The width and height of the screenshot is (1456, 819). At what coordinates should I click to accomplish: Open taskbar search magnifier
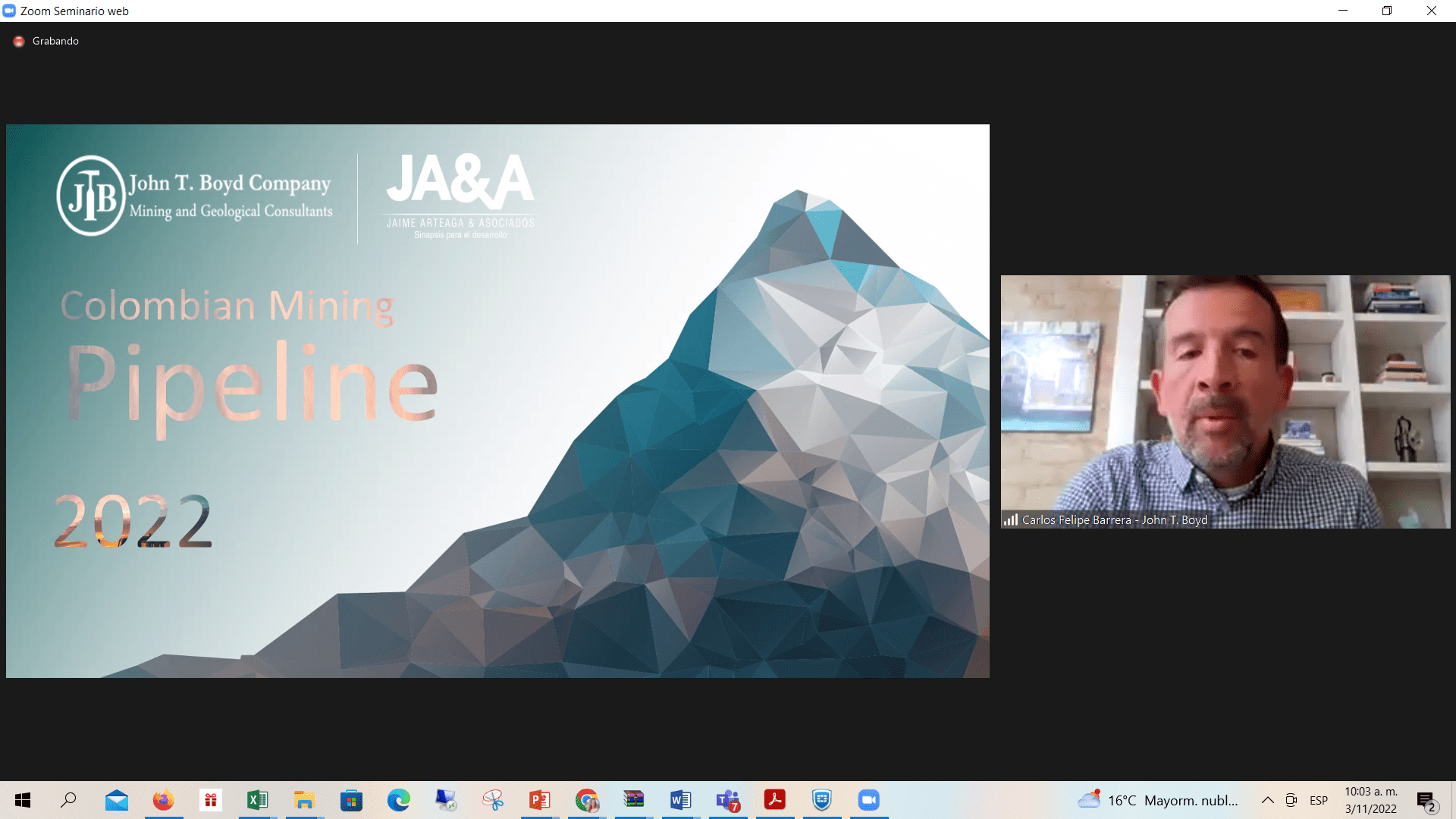pyautogui.click(x=69, y=800)
